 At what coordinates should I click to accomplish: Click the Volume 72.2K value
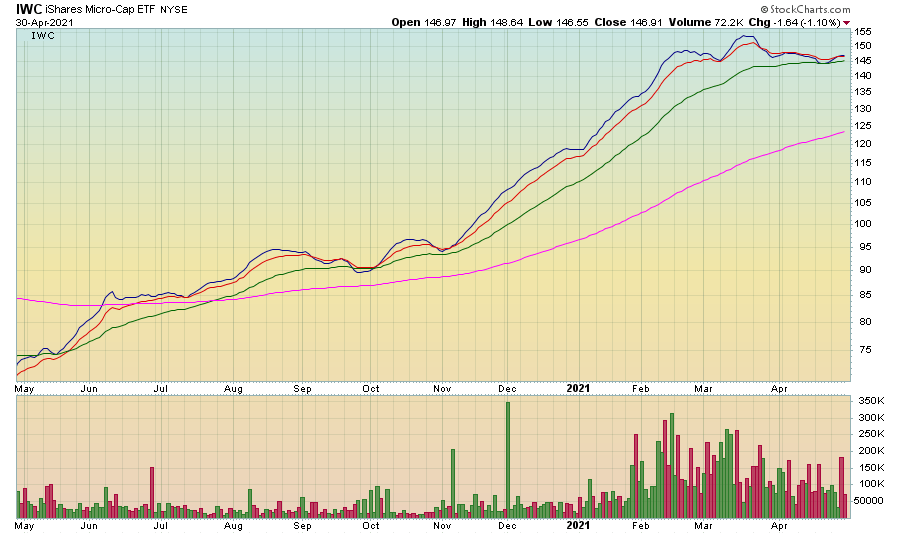705,22
